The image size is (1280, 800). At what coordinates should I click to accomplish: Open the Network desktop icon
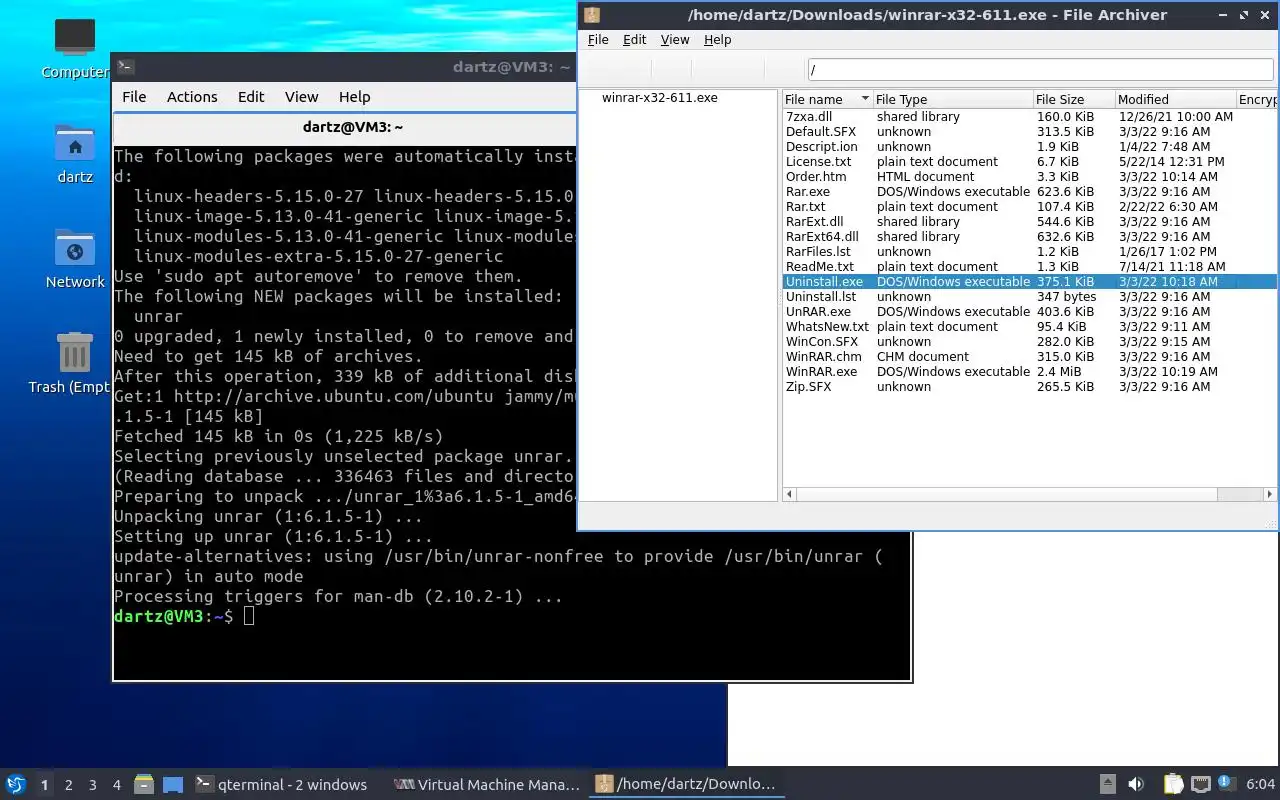coord(74,259)
